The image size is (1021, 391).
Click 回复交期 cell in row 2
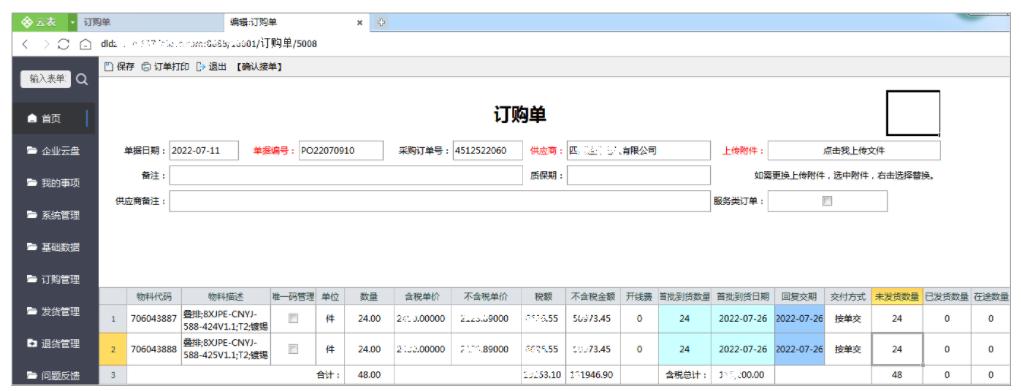800,349
